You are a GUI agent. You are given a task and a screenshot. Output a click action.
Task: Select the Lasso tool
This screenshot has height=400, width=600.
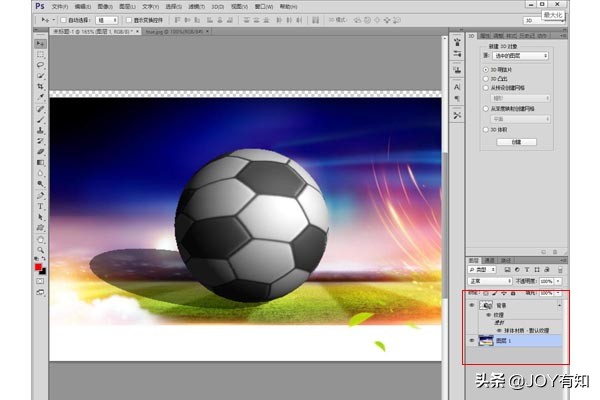40,65
